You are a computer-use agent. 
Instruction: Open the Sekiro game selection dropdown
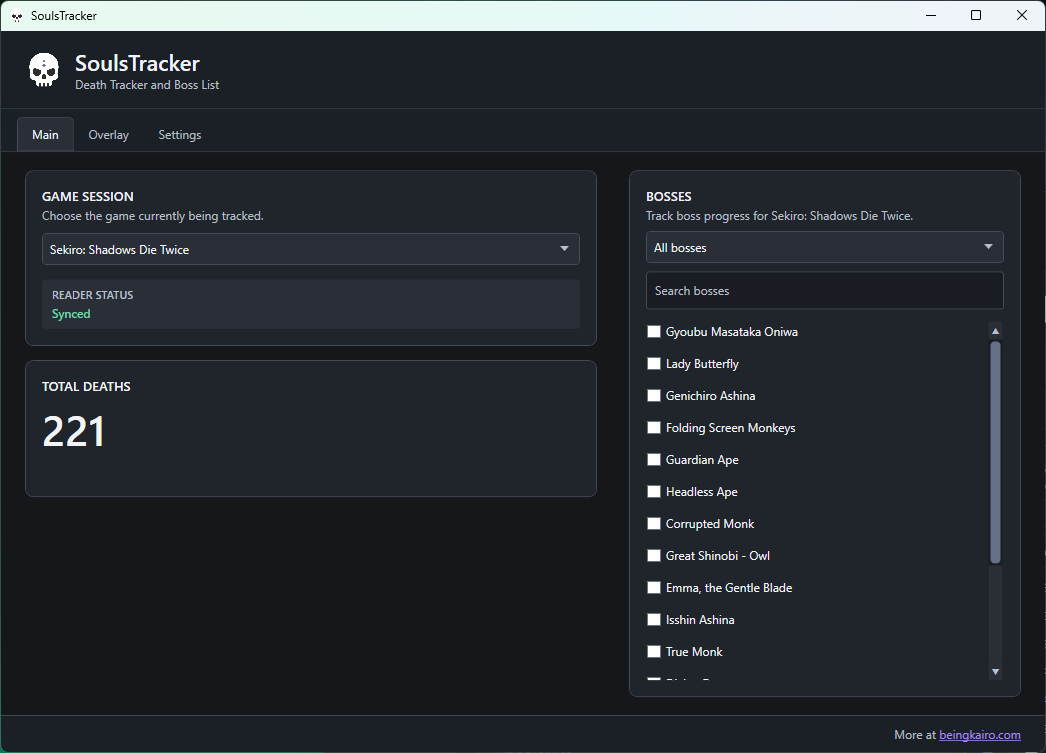311,249
